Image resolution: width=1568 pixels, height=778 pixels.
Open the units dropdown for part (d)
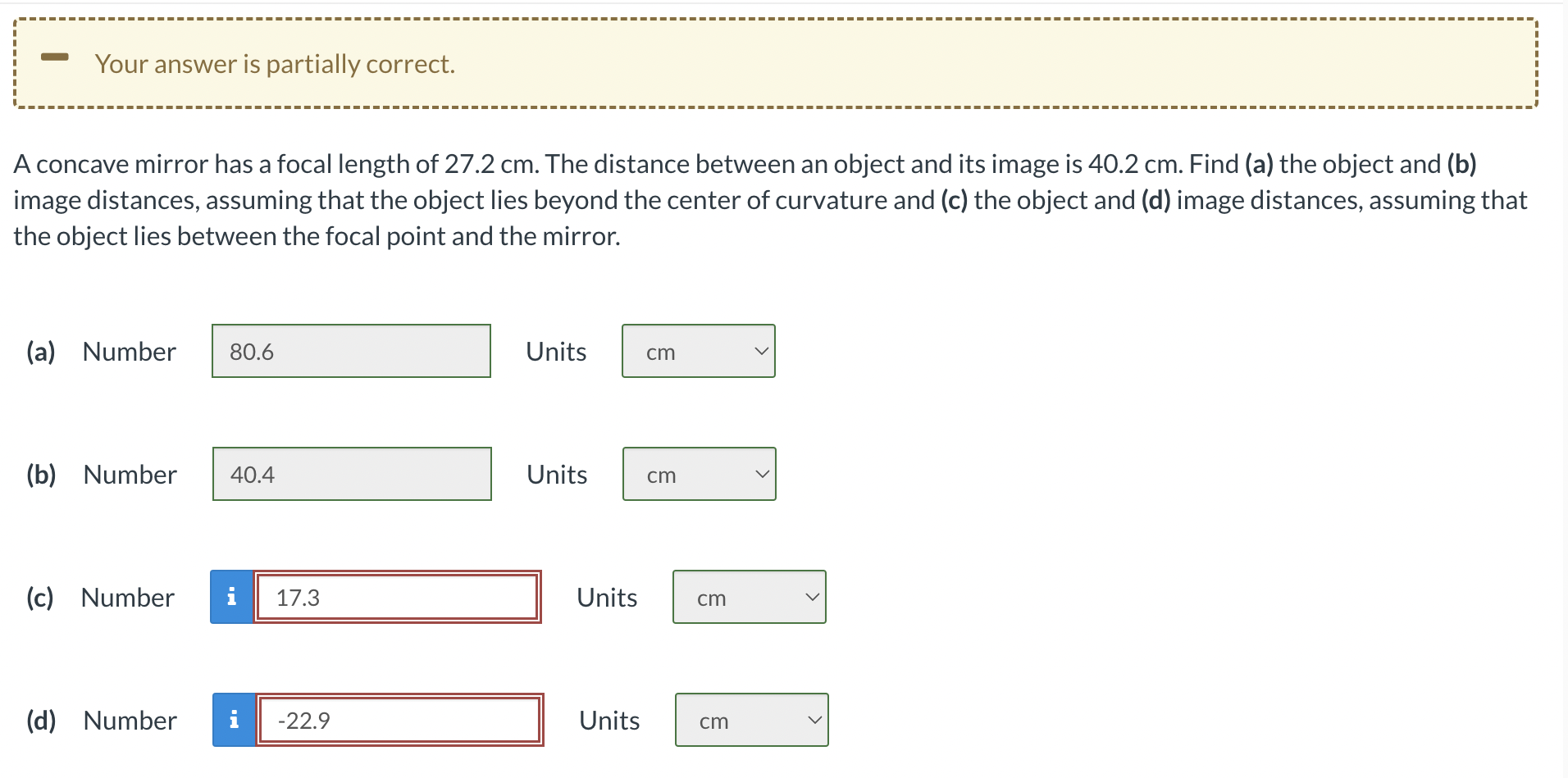751,721
